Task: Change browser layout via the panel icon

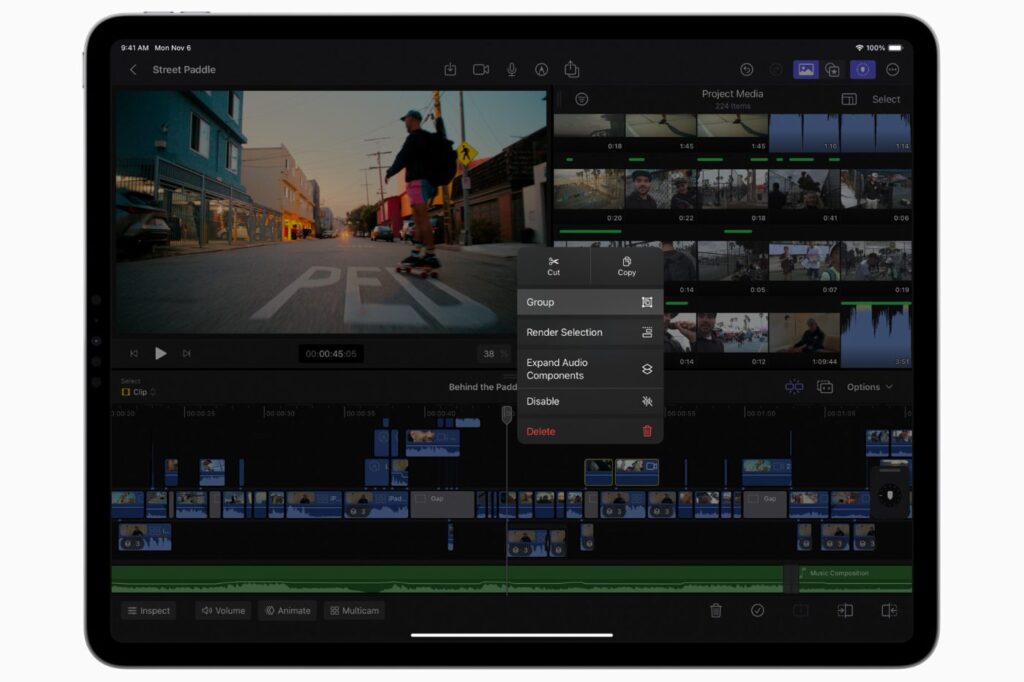Action: click(849, 99)
